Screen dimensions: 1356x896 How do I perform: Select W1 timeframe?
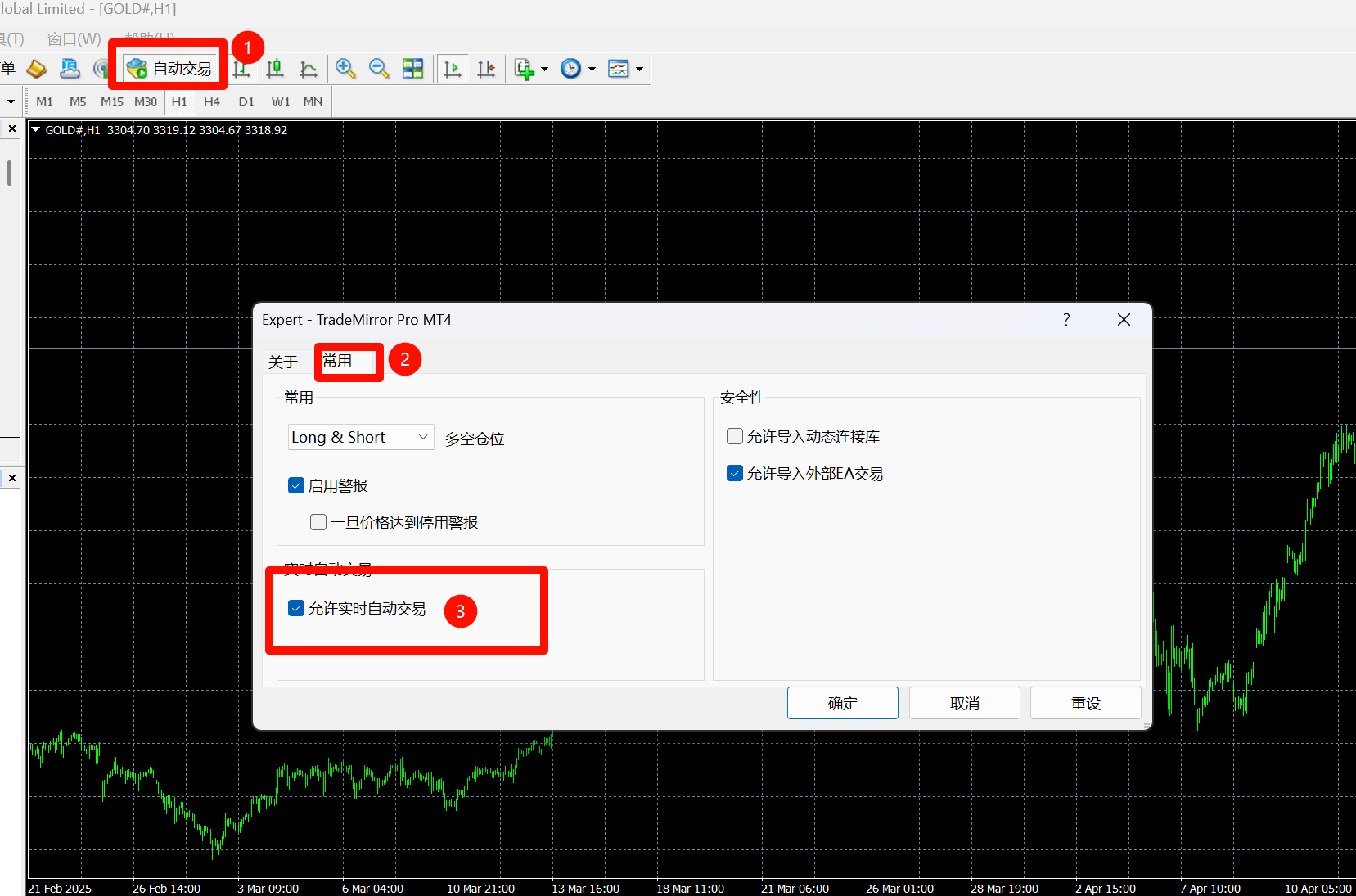click(x=281, y=101)
